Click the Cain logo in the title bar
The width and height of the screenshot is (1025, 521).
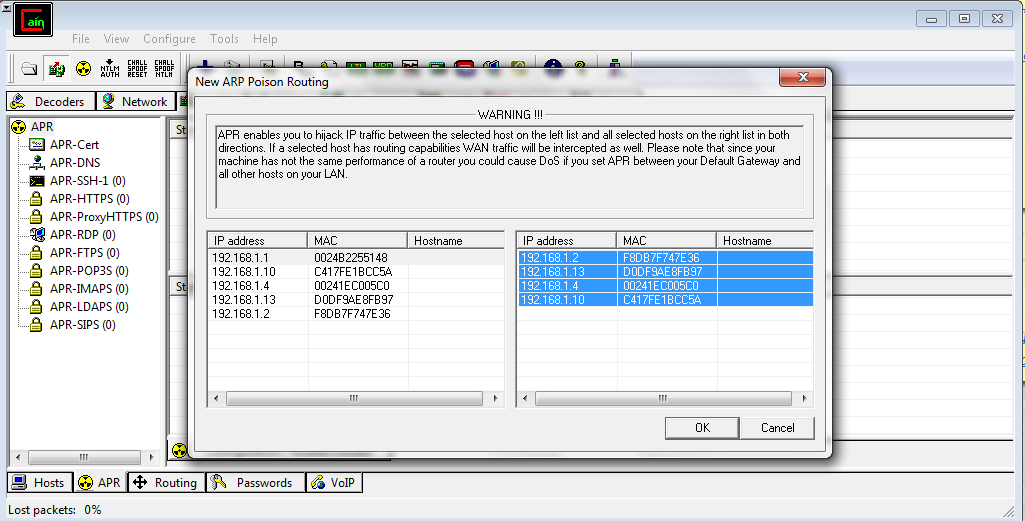coord(33,20)
